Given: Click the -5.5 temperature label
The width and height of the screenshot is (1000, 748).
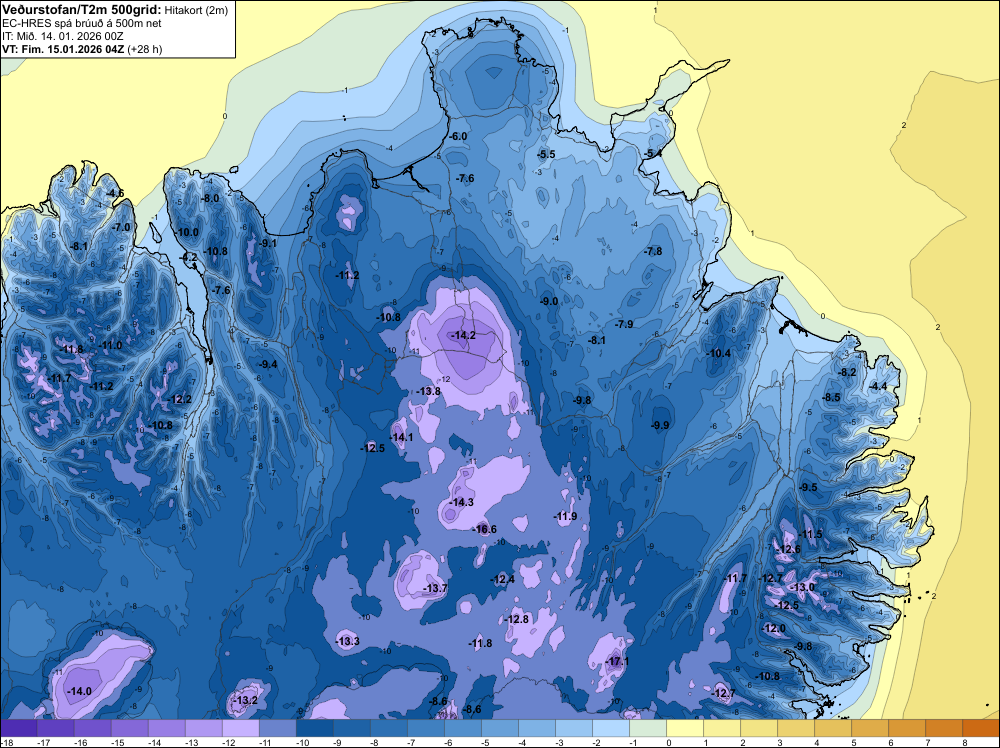Looking at the screenshot, I should [x=547, y=154].
